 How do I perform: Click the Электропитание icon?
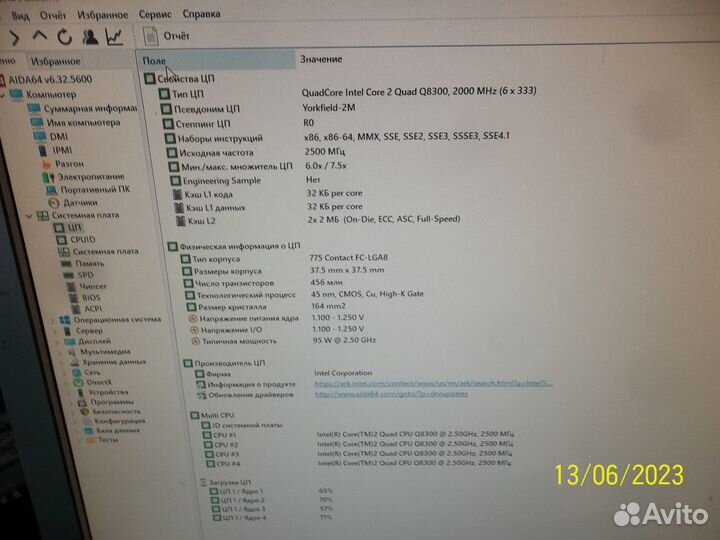click(x=48, y=177)
